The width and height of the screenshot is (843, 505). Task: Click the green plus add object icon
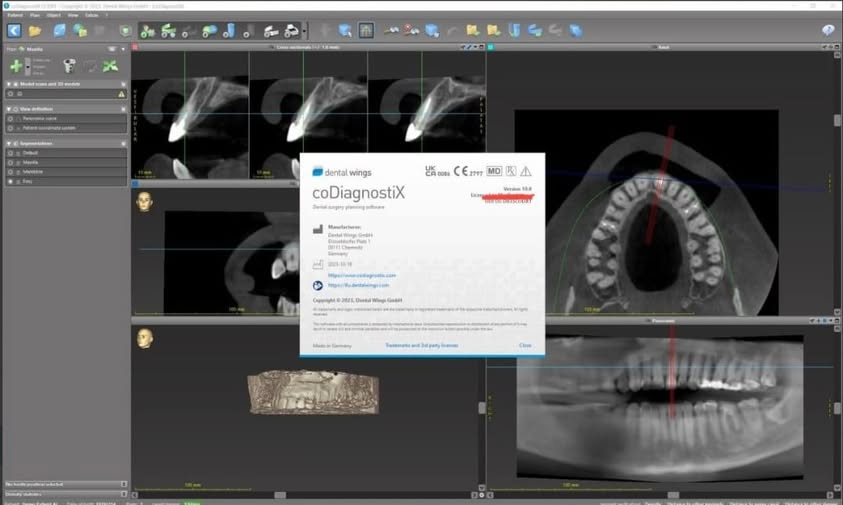click(16, 66)
